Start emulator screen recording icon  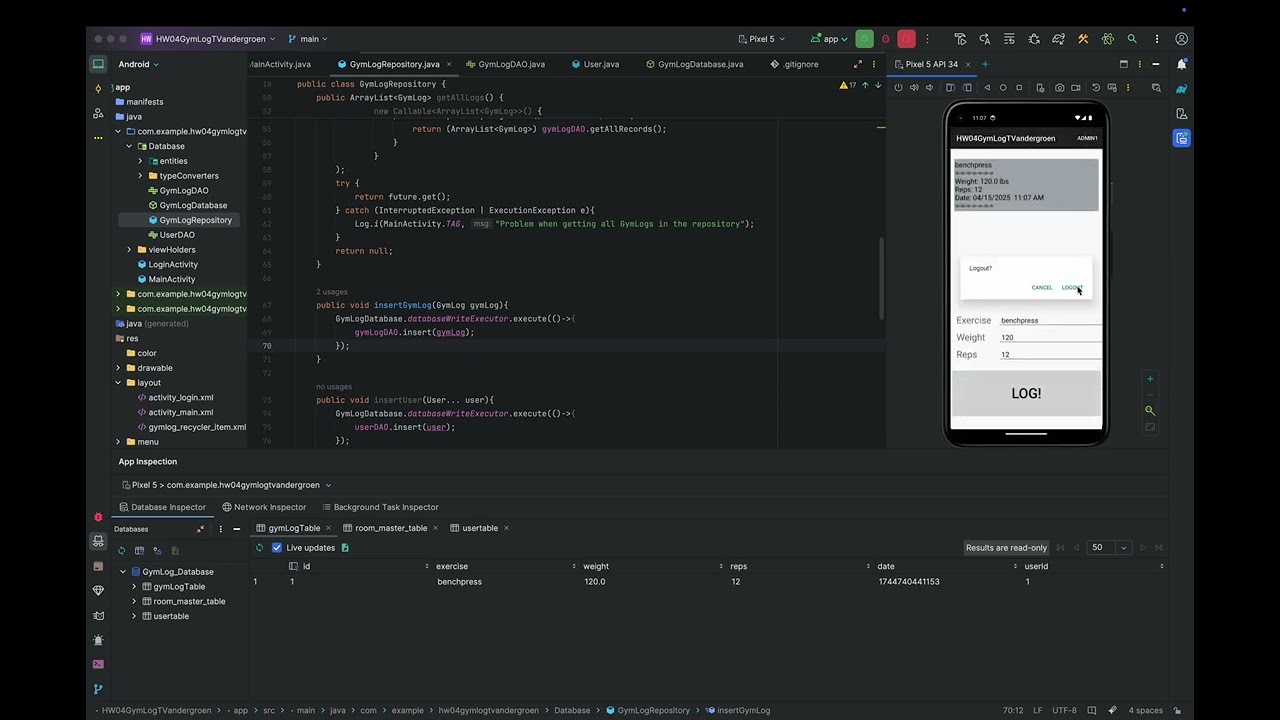[x=1075, y=88]
